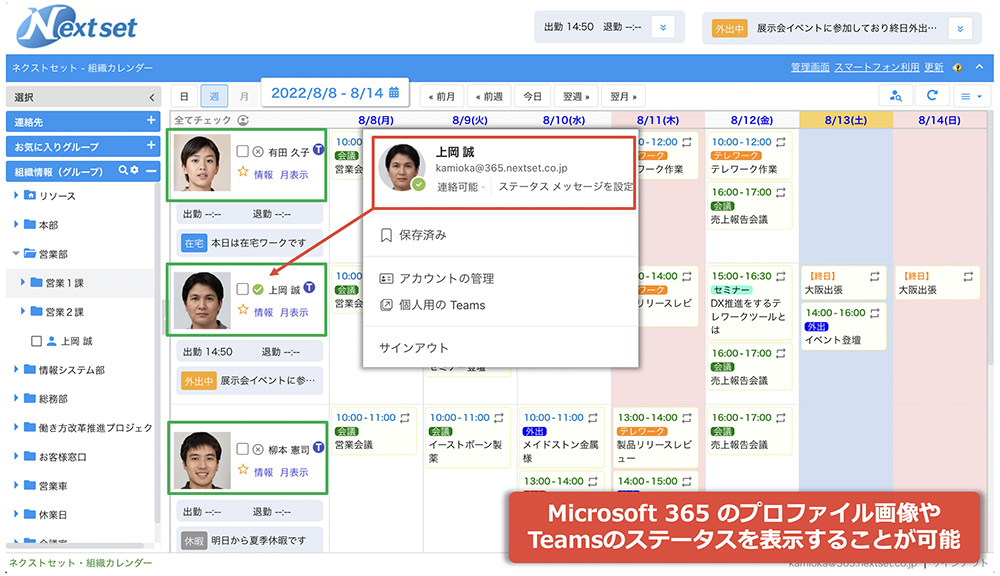
Task: Select the 総務部 folder
Action: point(53,399)
